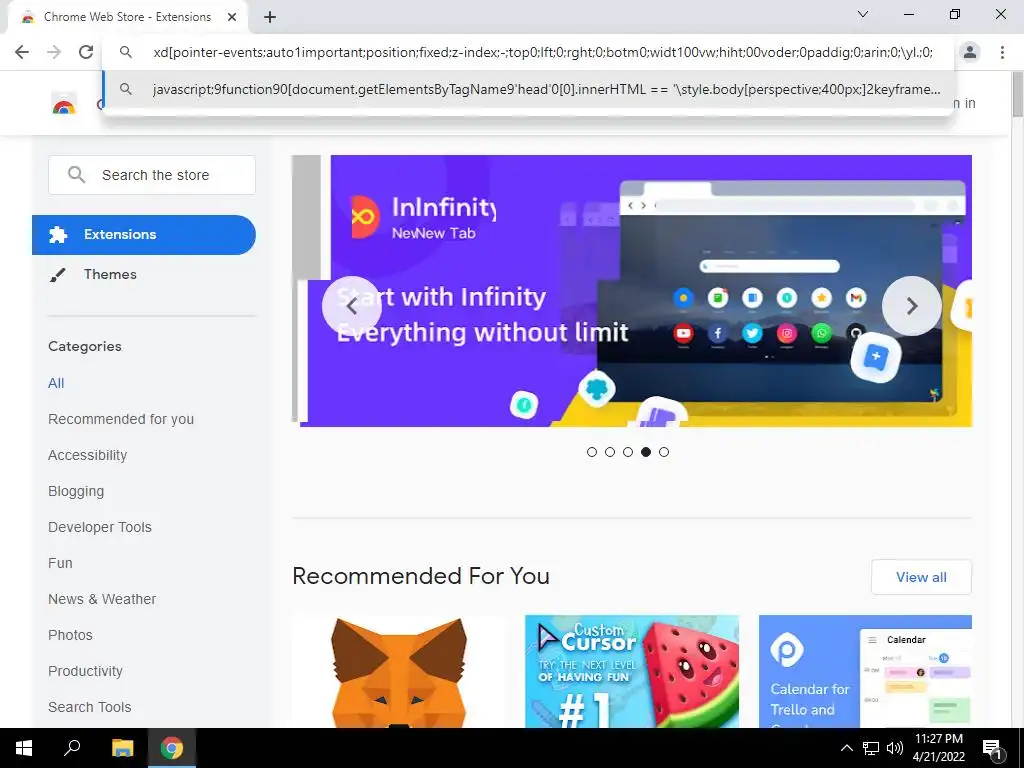Image resolution: width=1024 pixels, height=768 pixels.
Task: Open the Developer Tools category
Action: pos(100,527)
